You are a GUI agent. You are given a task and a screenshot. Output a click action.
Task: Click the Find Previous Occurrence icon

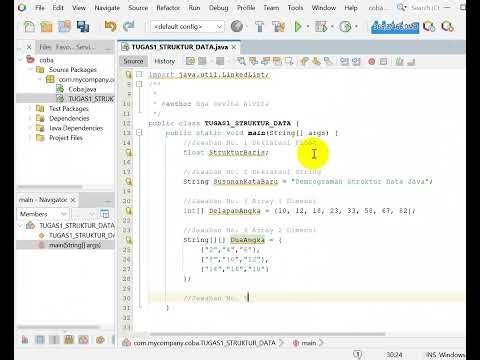pyautogui.click(x=253, y=61)
